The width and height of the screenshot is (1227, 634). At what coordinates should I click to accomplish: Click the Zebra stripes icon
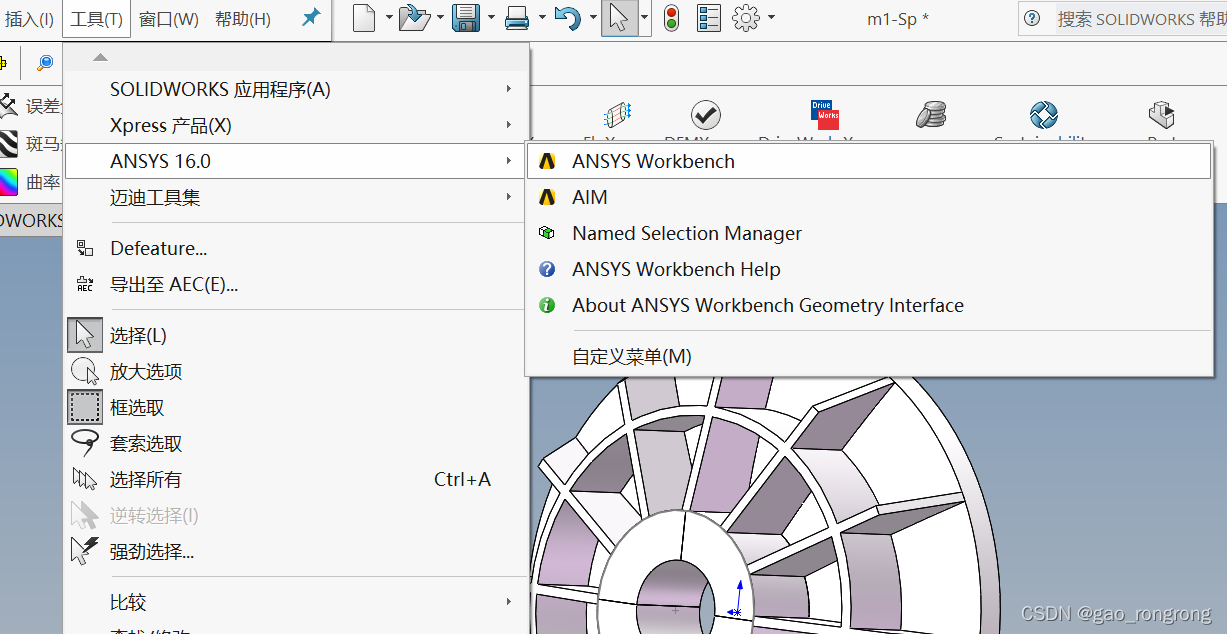pos(8,145)
